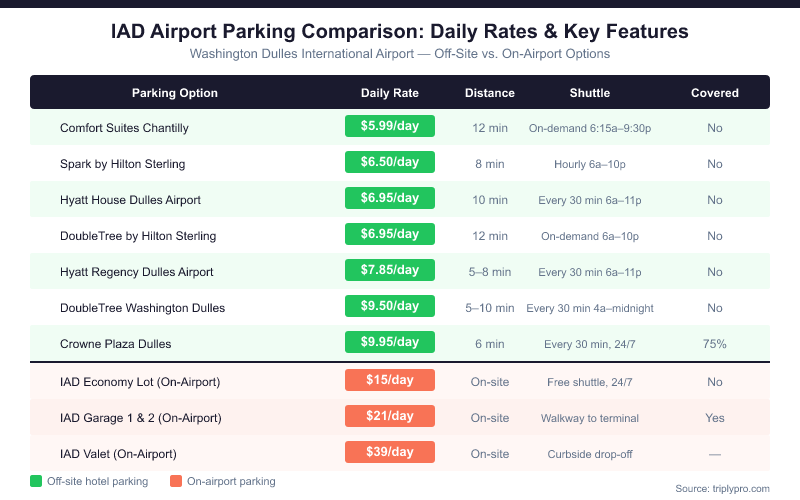Screen dimensions: 800x500
Task: Click the Covered column header
Action: [x=715, y=93]
